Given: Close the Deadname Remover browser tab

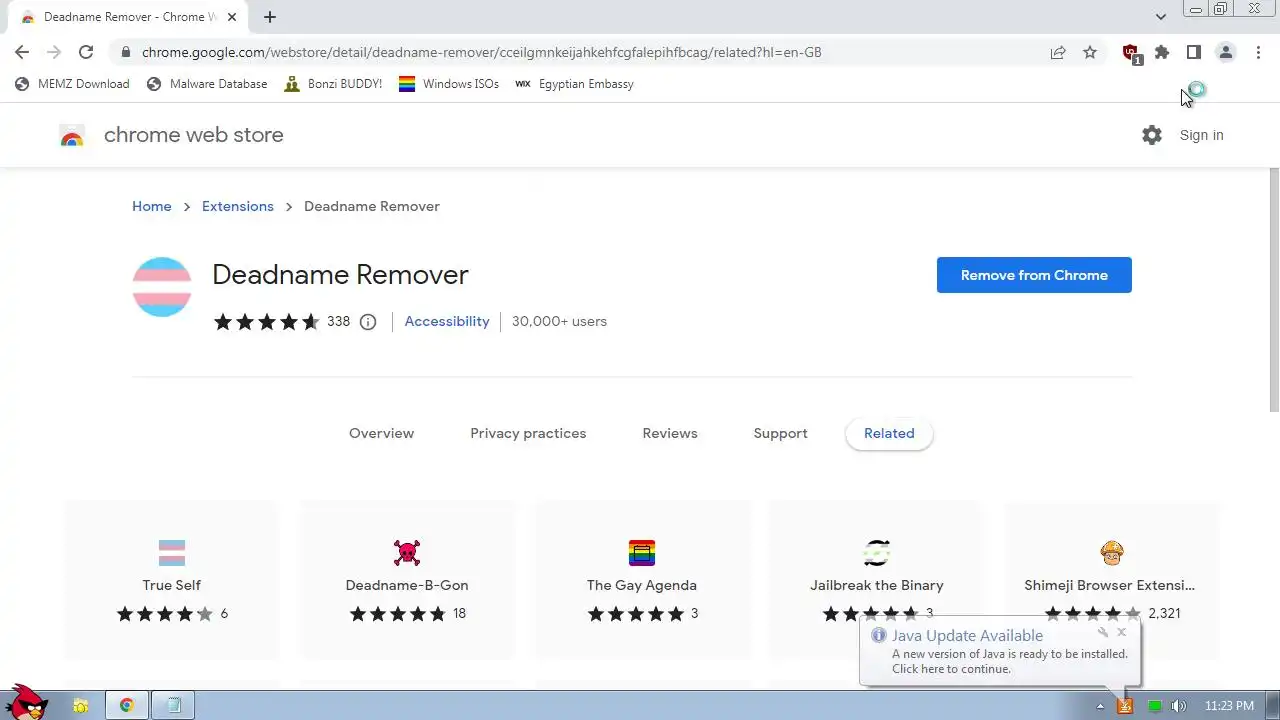Looking at the screenshot, I should pyautogui.click(x=232, y=16).
